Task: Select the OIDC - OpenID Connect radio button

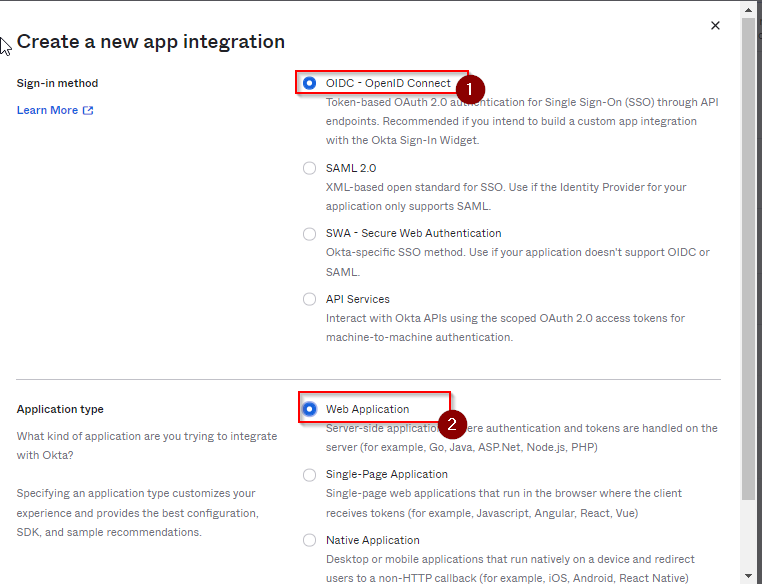Action: click(x=310, y=83)
